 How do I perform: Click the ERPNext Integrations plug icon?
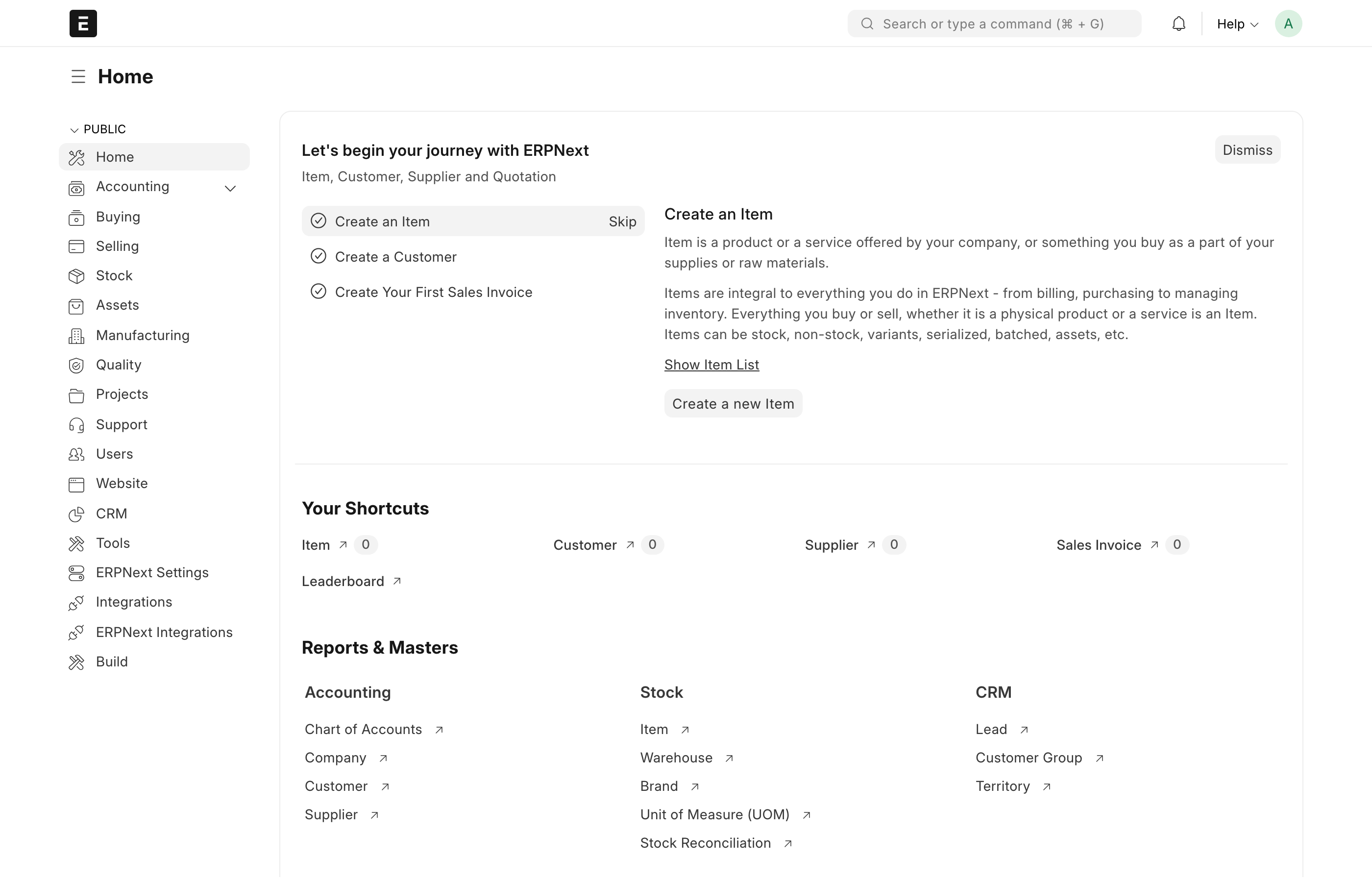click(76, 633)
